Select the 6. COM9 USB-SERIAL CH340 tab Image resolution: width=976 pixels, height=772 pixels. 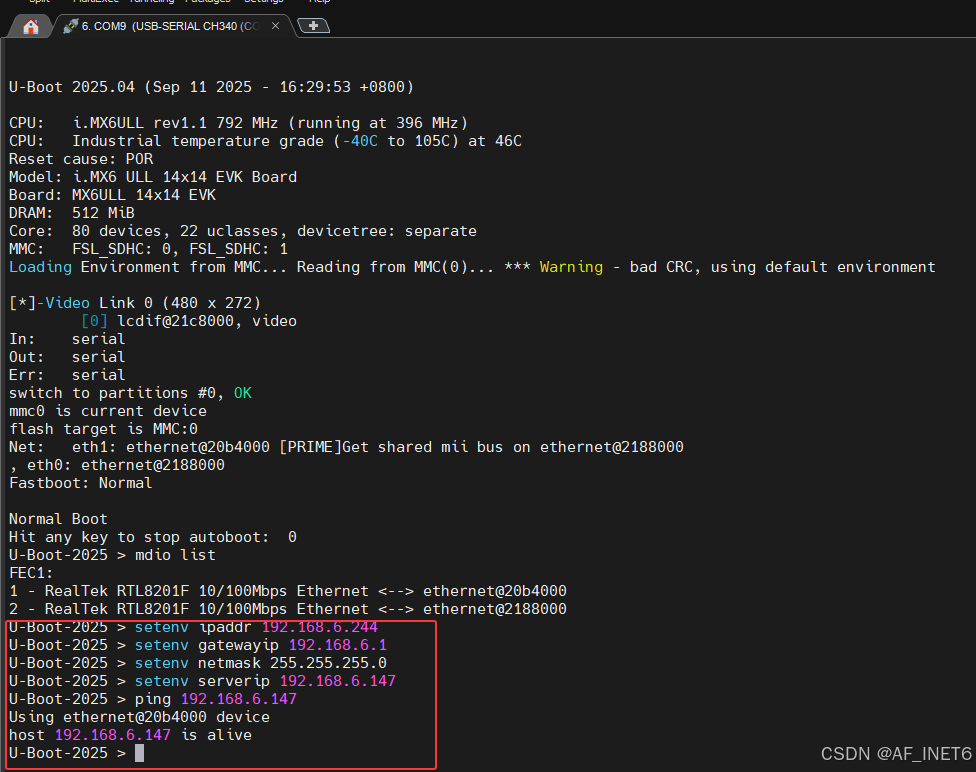tap(172, 26)
